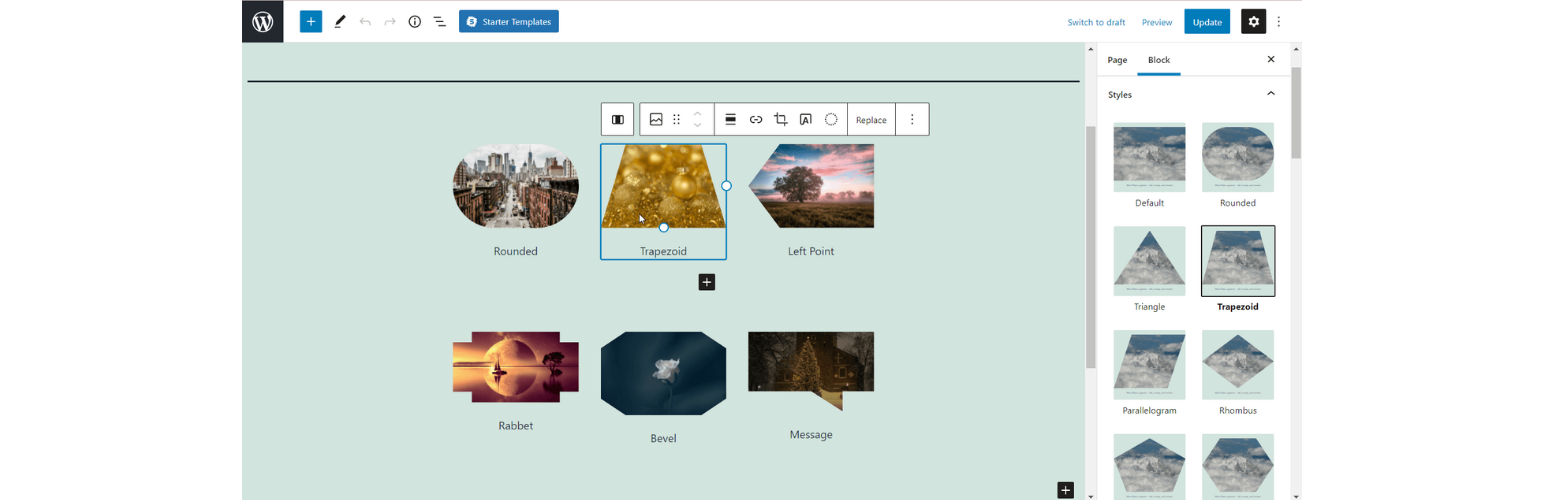The image size is (1544, 500).
Task: Close the settings sidebar
Action: click(1271, 60)
